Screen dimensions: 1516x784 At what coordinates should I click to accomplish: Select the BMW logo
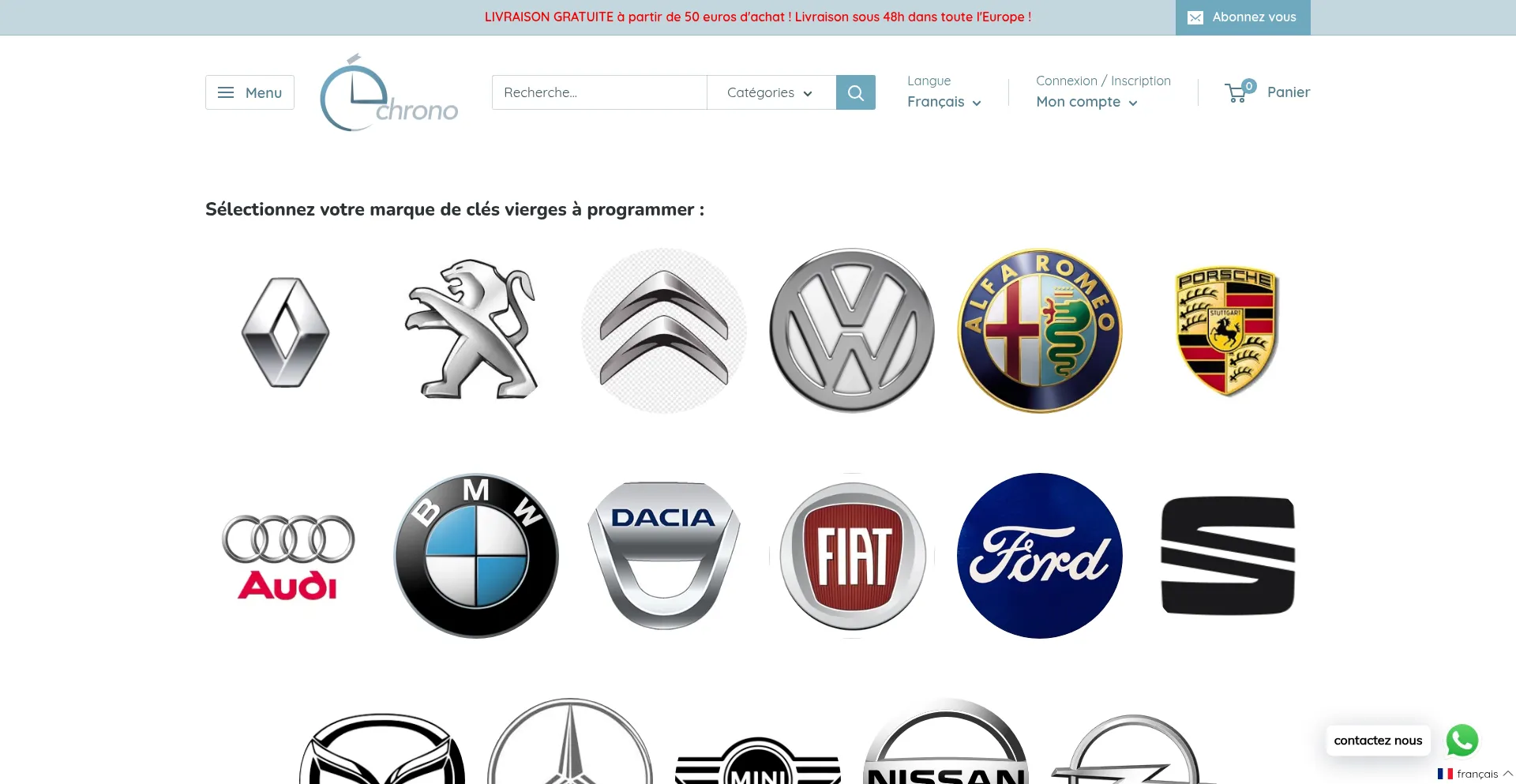coord(476,556)
